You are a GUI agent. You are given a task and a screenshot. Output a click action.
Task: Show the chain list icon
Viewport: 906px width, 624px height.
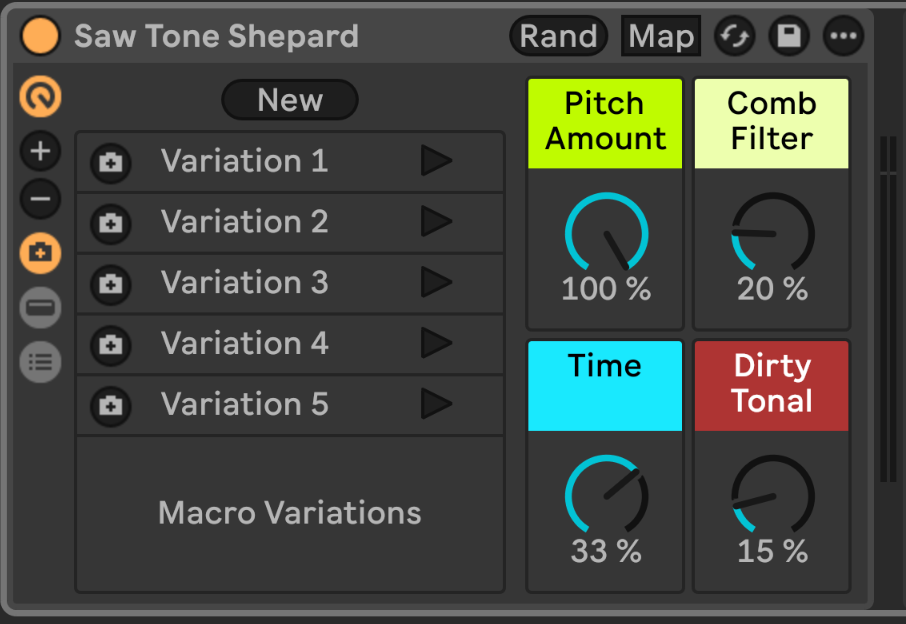click(41, 362)
